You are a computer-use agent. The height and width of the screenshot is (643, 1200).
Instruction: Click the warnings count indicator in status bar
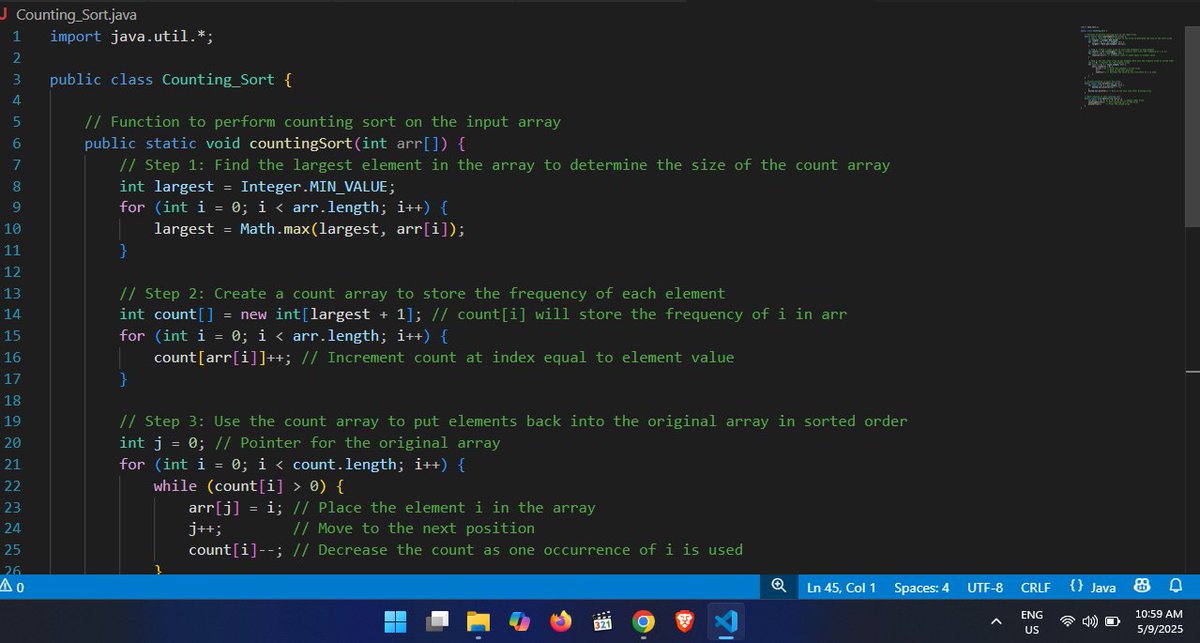[x=12, y=587]
